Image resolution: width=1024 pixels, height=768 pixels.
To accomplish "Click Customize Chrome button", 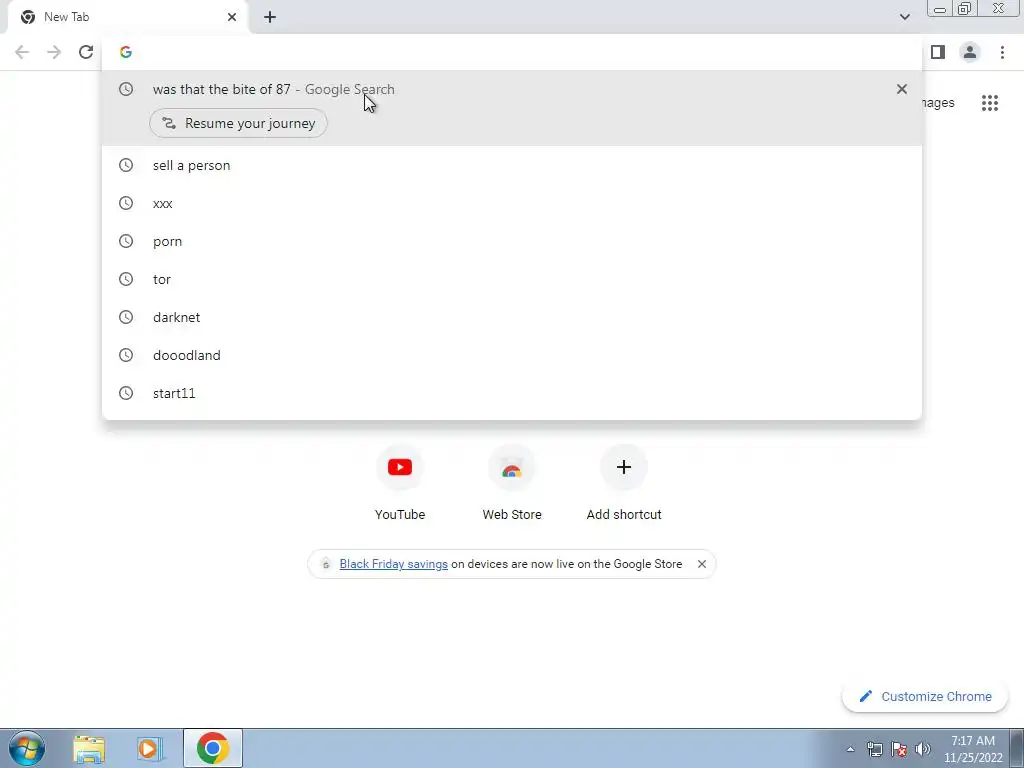I will (x=925, y=697).
